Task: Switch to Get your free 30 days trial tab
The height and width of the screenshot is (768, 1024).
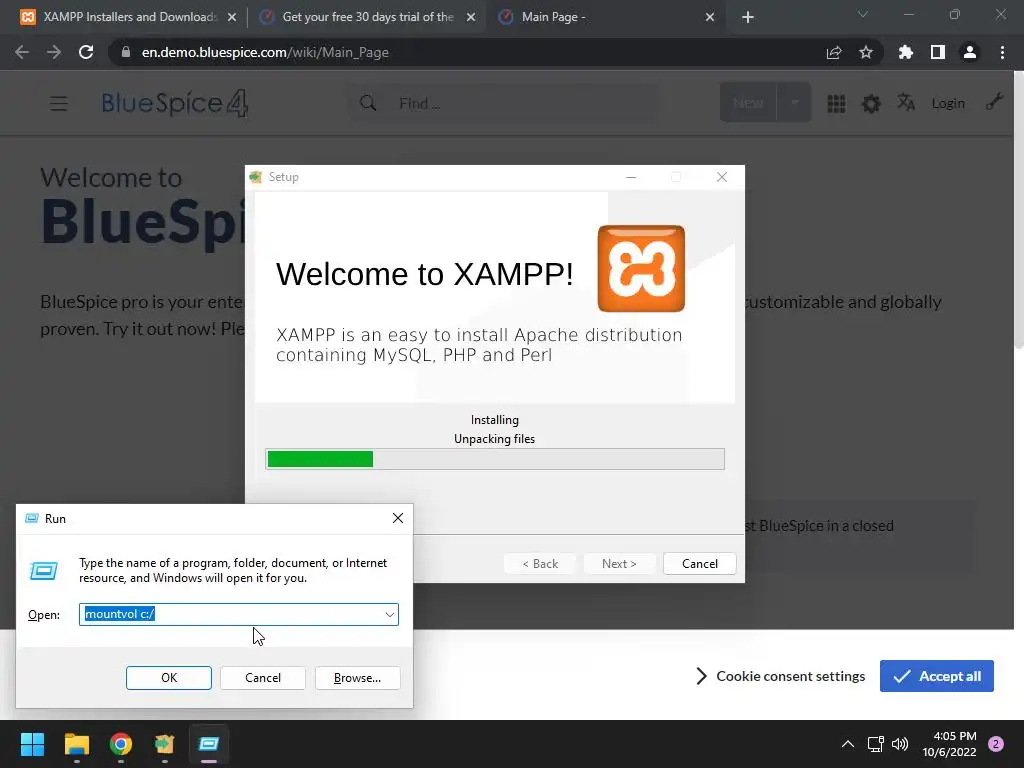Action: [367, 17]
